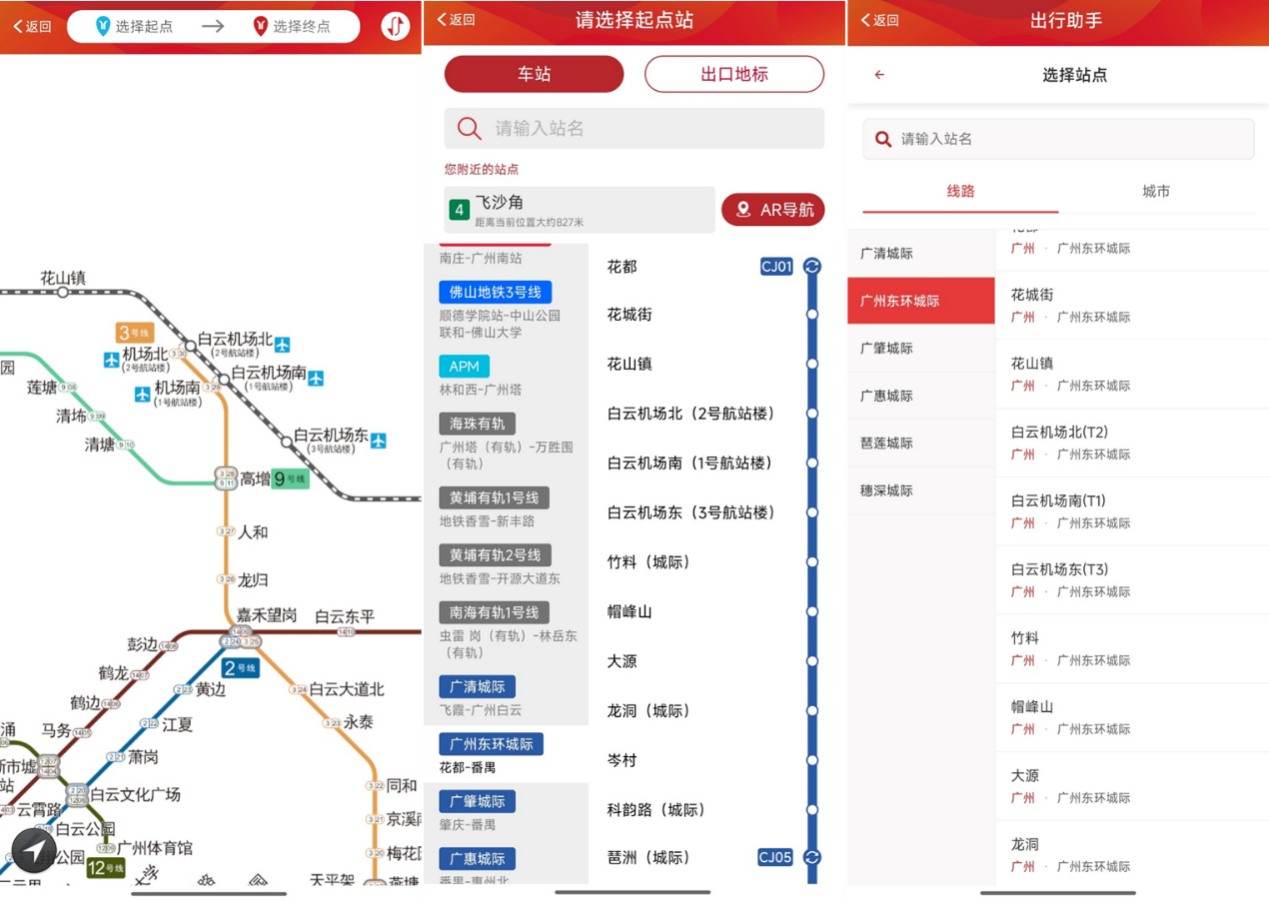Switch to the 城市 tab
1269x902 pixels.
[x=1155, y=191]
